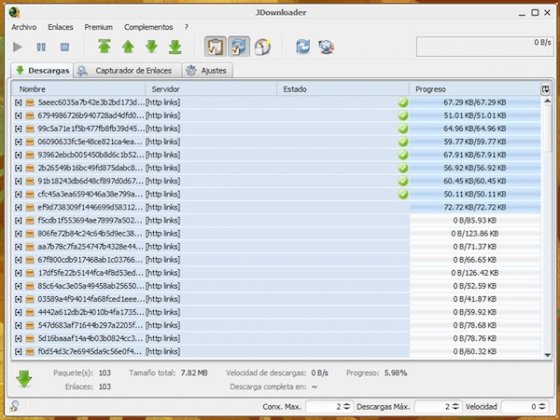
Task: Open column selector at Progreso header corner
Action: [545, 89]
